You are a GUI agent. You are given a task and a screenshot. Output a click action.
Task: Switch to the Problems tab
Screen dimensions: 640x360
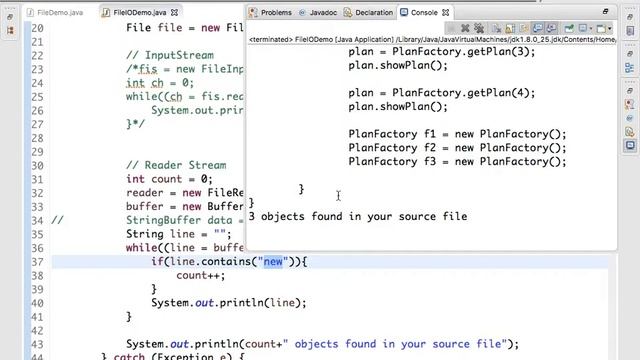(271, 13)
